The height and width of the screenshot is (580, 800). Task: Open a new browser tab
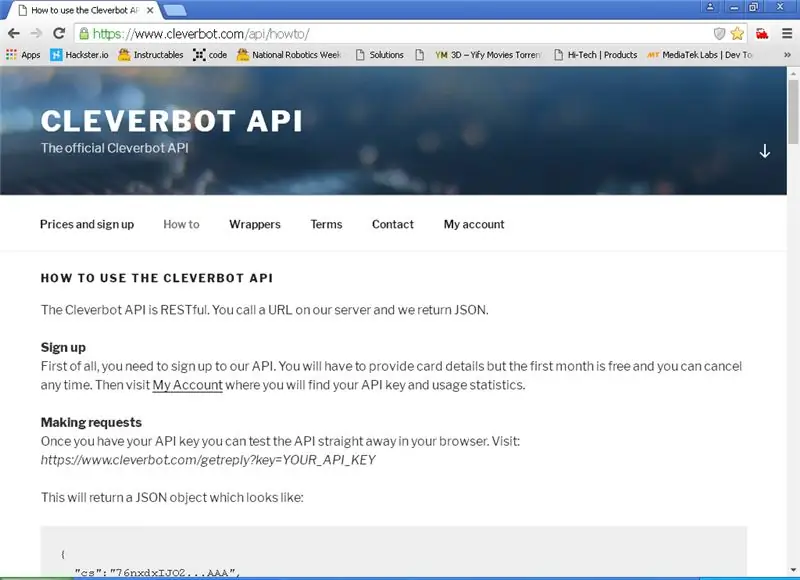pos(175,10)
